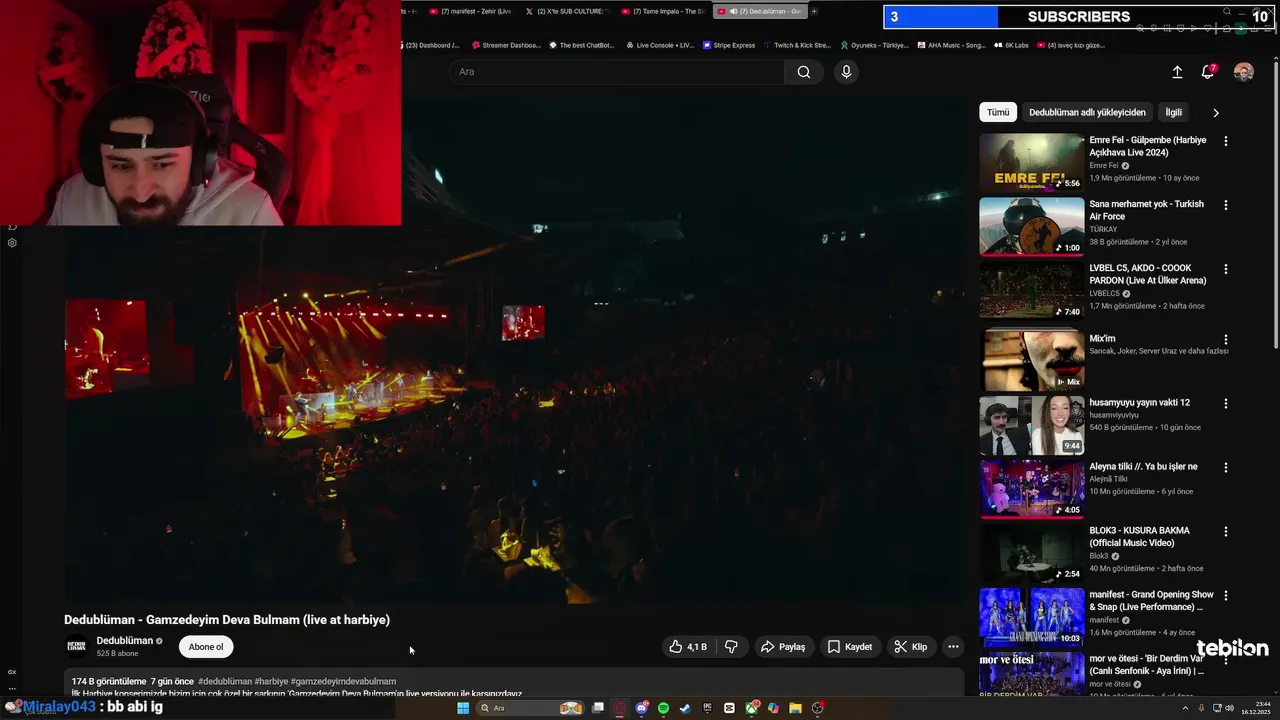Image resolution: width=1280 pixels, height=720 pixels.
Task: Open Steam from the taskbar
Action: [685, 708]
